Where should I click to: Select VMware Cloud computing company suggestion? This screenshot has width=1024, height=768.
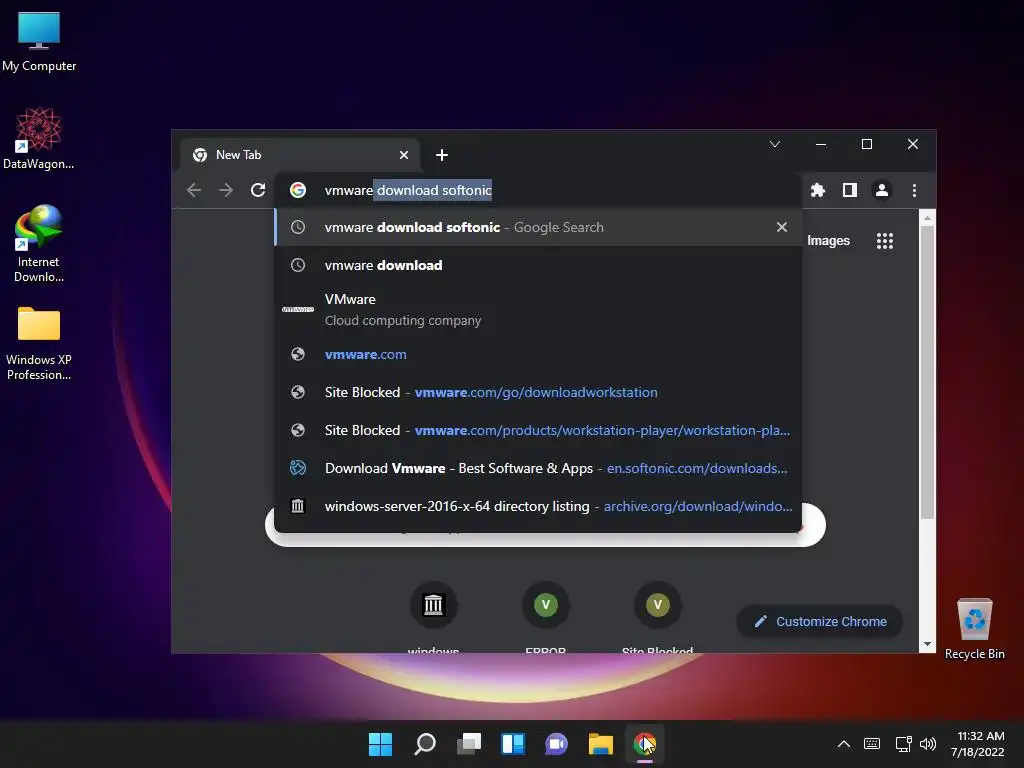click(x=538, y=310)
